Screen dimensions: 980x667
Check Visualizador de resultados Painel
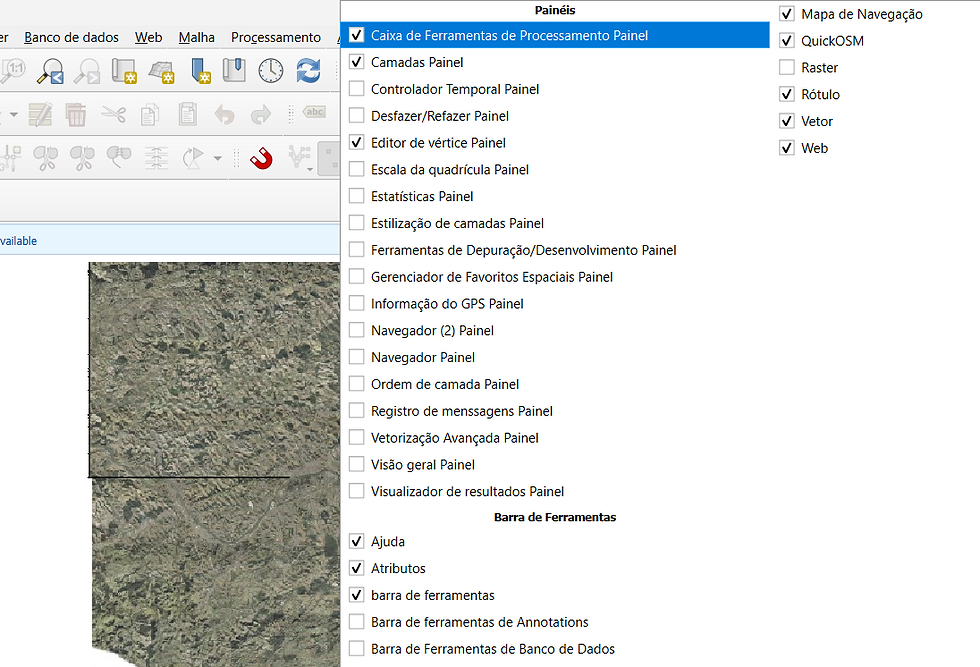pyautogui.click(x=356, y=491)
